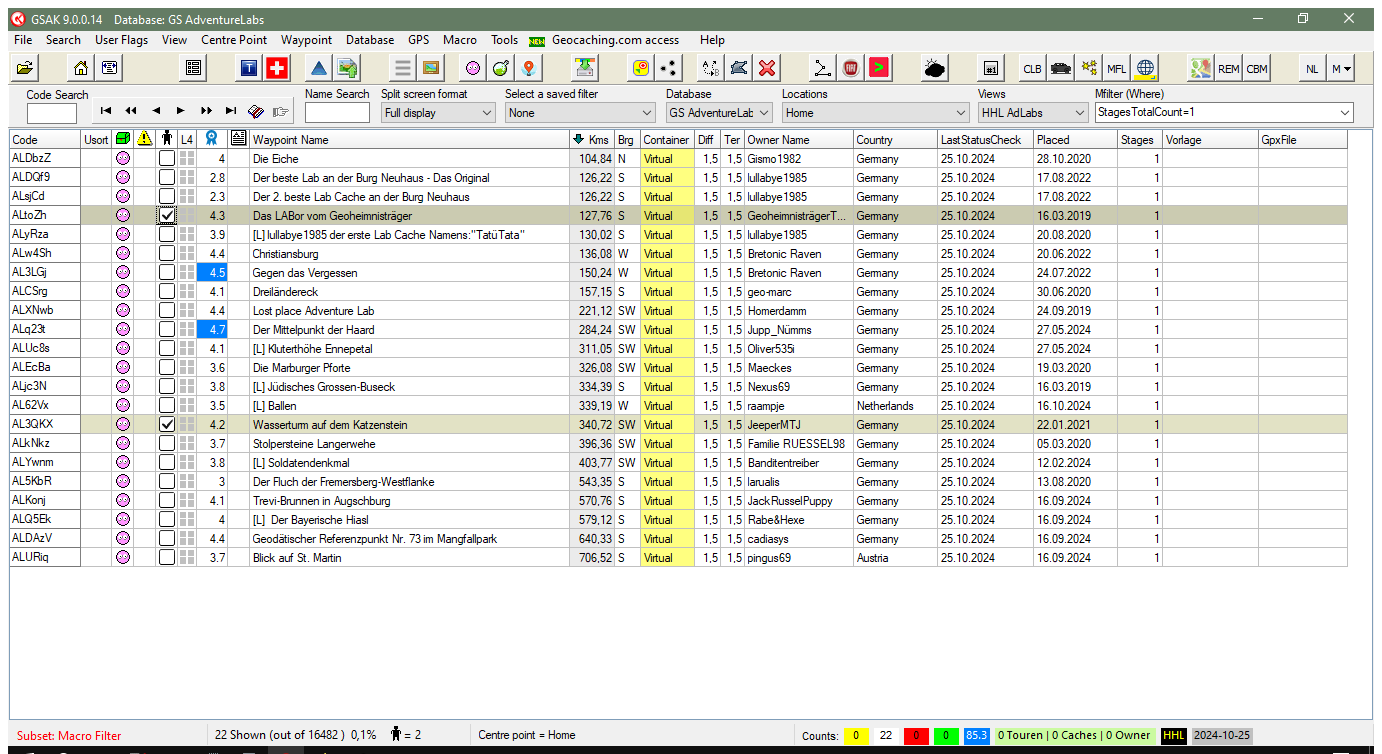Click the three dots network toolbar icon
Viewport: 1382px width, 754px height.
[669, 68]
